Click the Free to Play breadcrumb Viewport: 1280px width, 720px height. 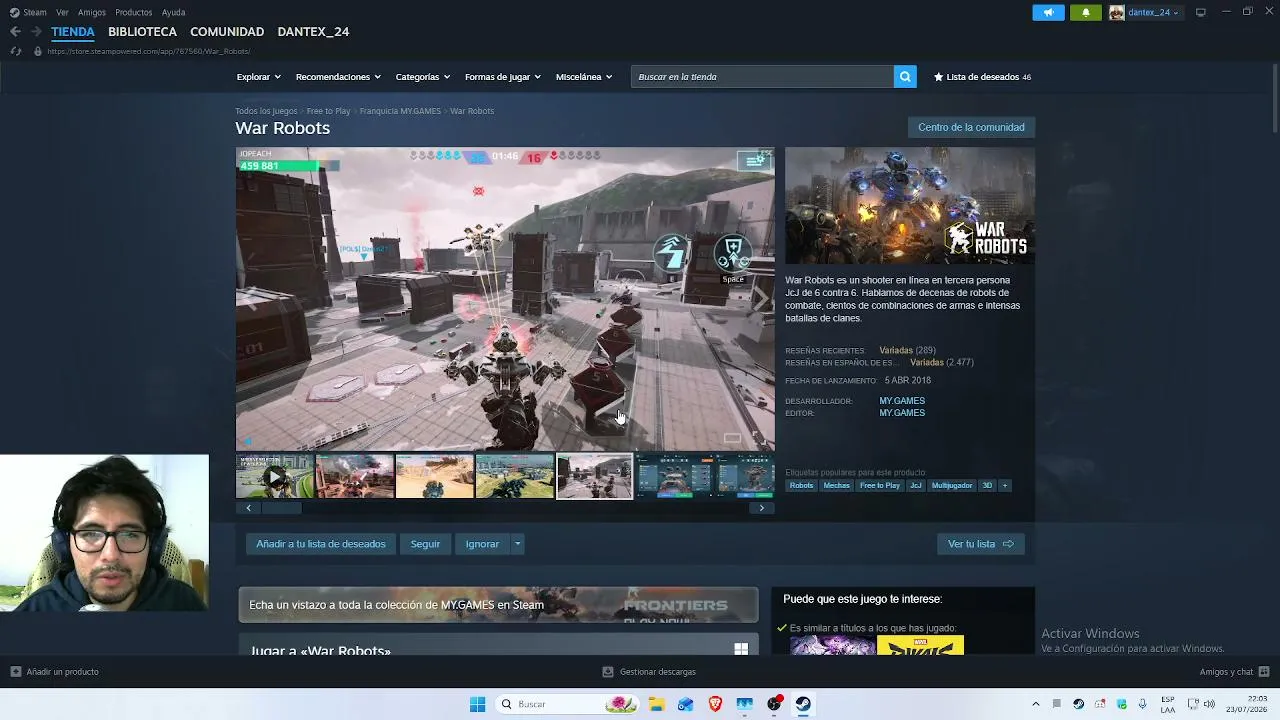[x=328, y=111]
